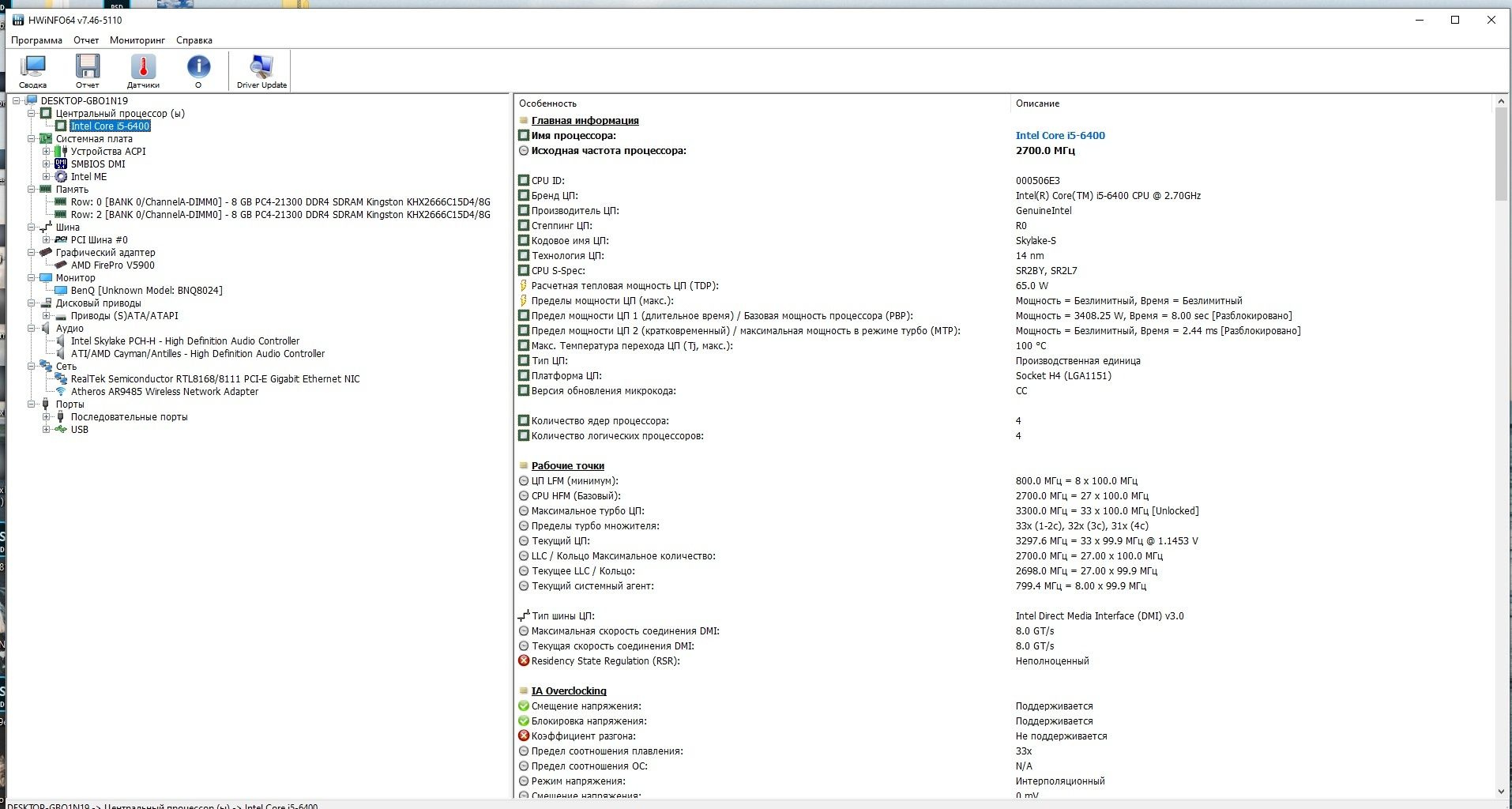Click the details pane scroll down arrow
Screen dimensions: 1512x809
coord(1501,791)
